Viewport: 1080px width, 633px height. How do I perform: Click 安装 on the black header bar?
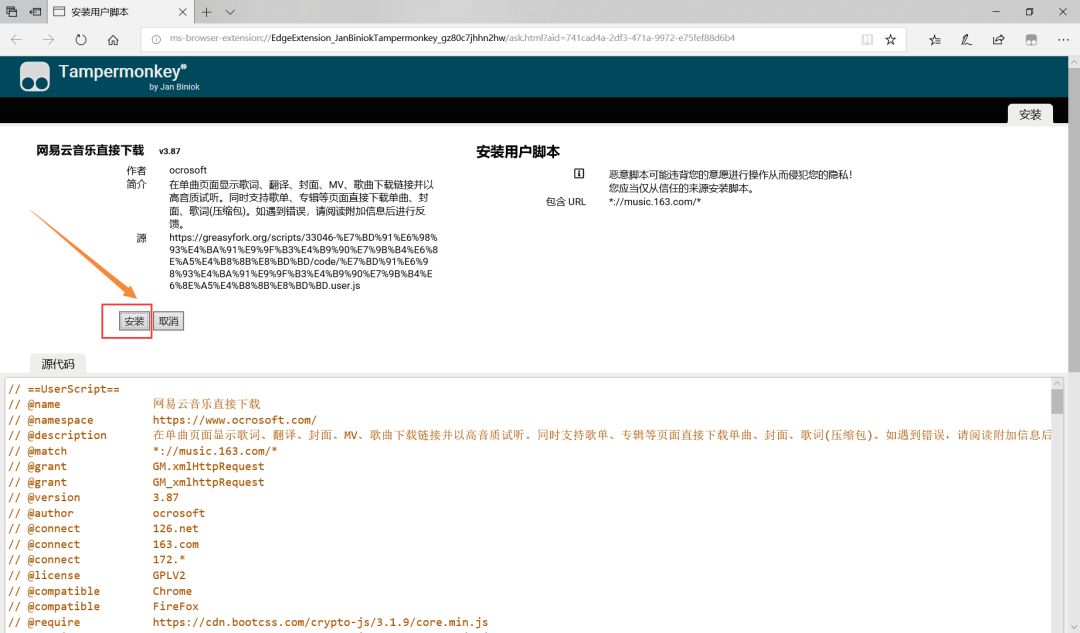pyautogui.click(x=1030, y=114)
